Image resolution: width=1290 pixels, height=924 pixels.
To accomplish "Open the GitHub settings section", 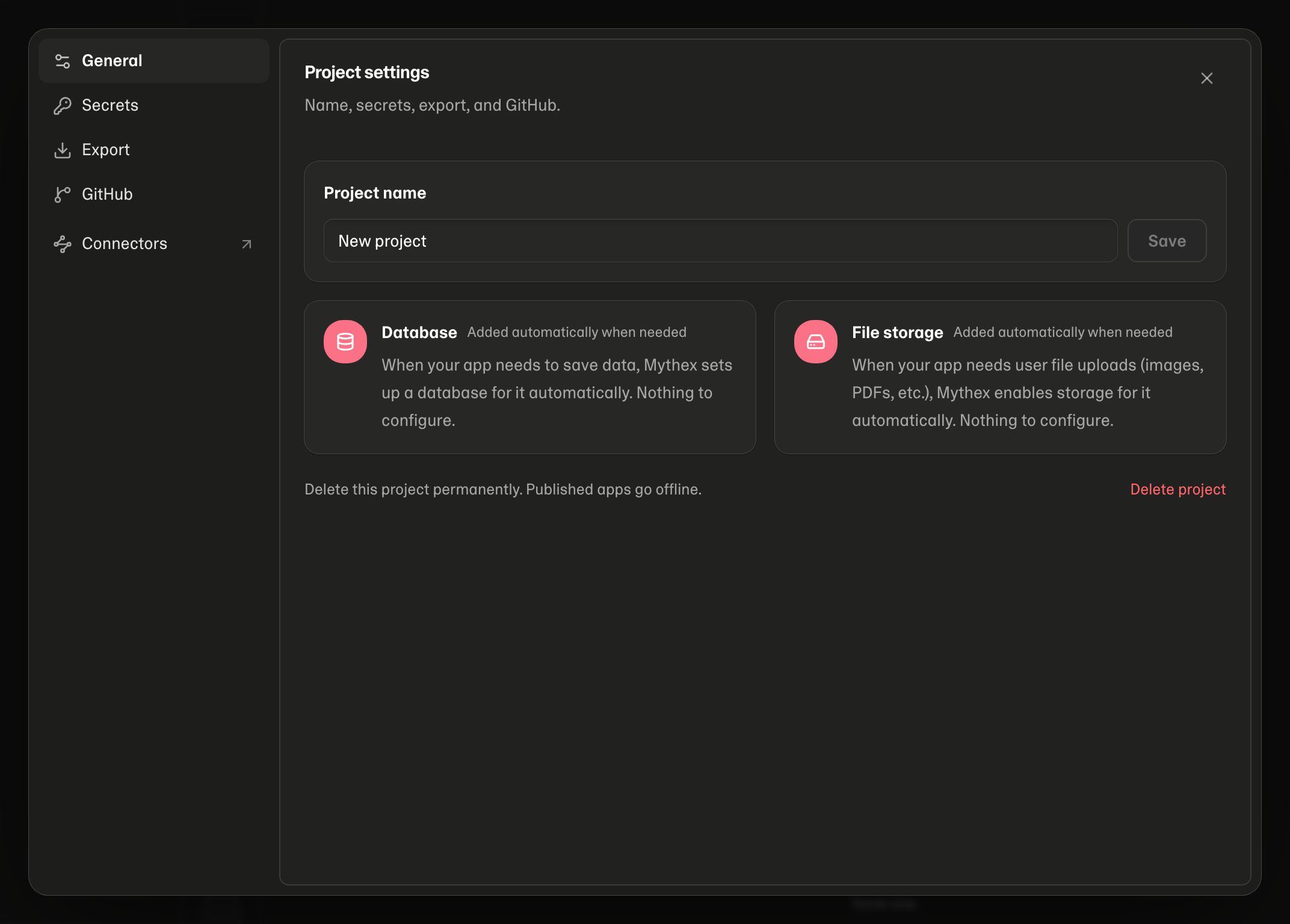I will tap(153, 194).
